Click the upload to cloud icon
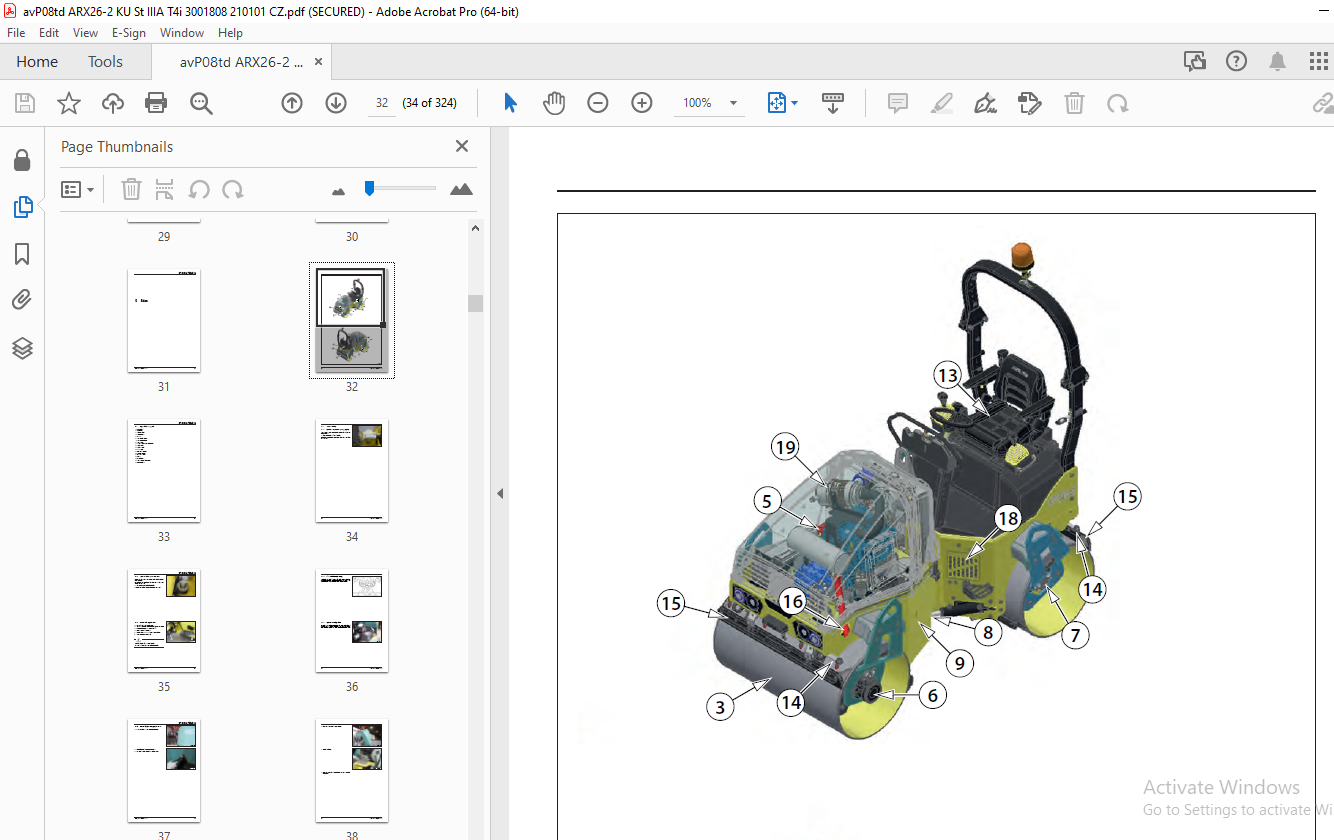The height and width of the screenshot is (840, 1334). 113,103
